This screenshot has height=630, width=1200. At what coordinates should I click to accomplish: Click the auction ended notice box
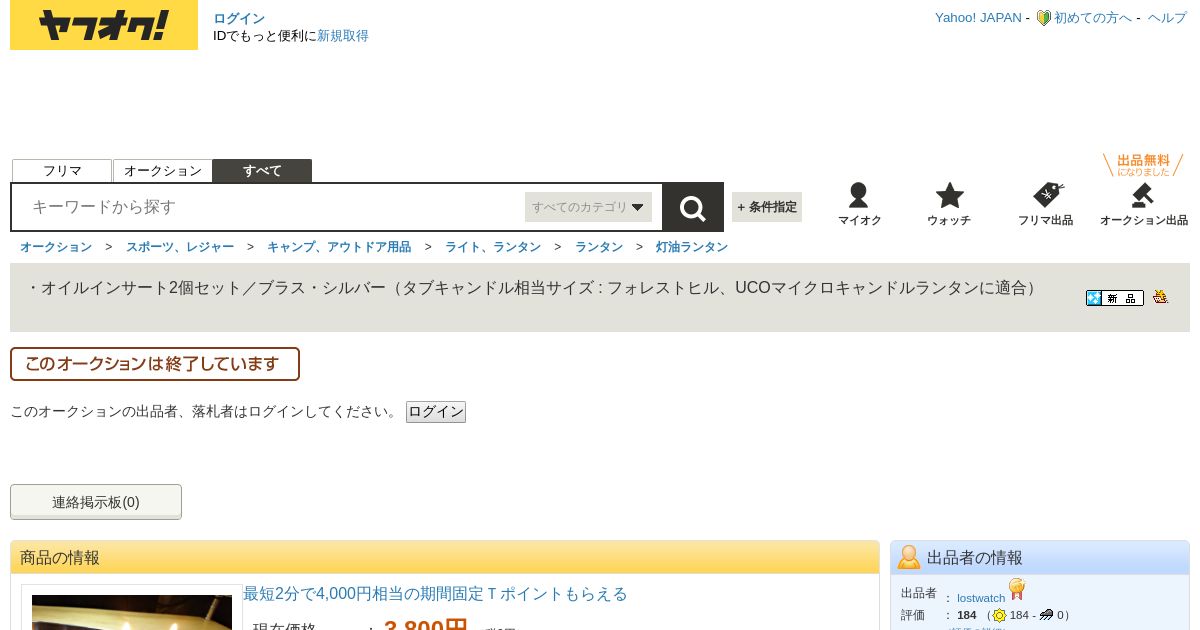pyautogui.click(x=155, y=364)
